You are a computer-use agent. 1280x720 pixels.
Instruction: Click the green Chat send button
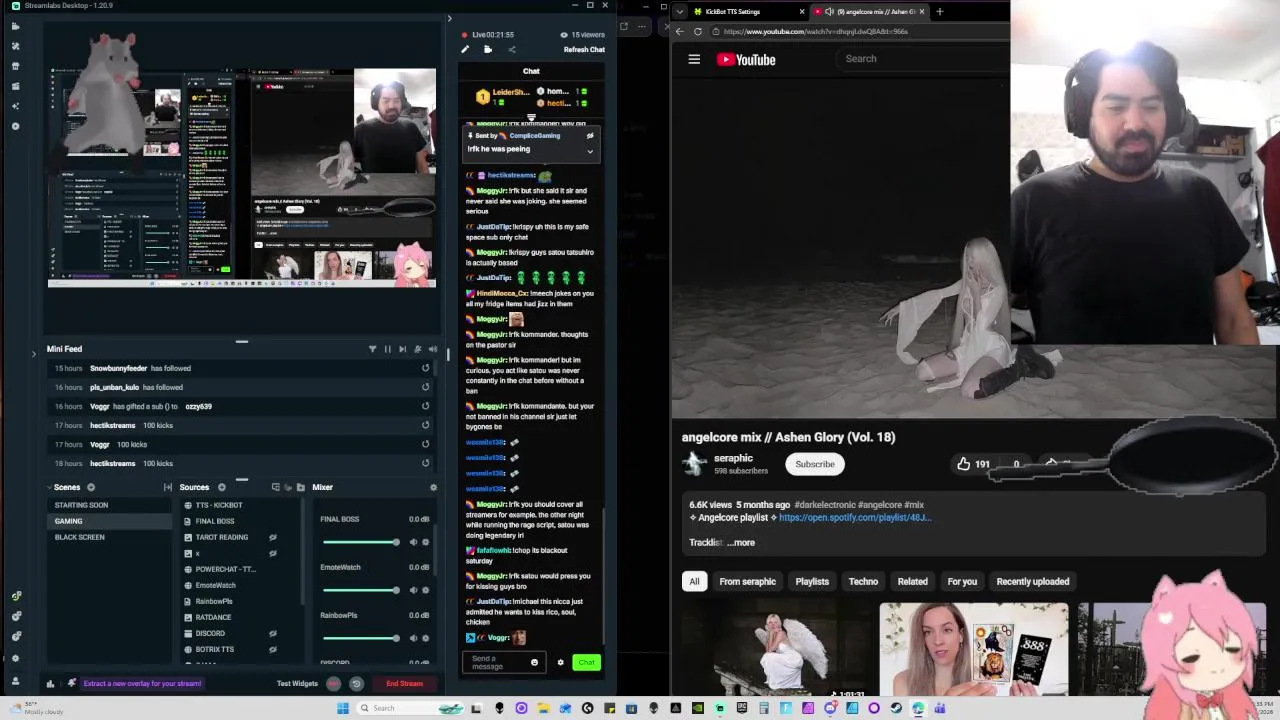[586, 662]
